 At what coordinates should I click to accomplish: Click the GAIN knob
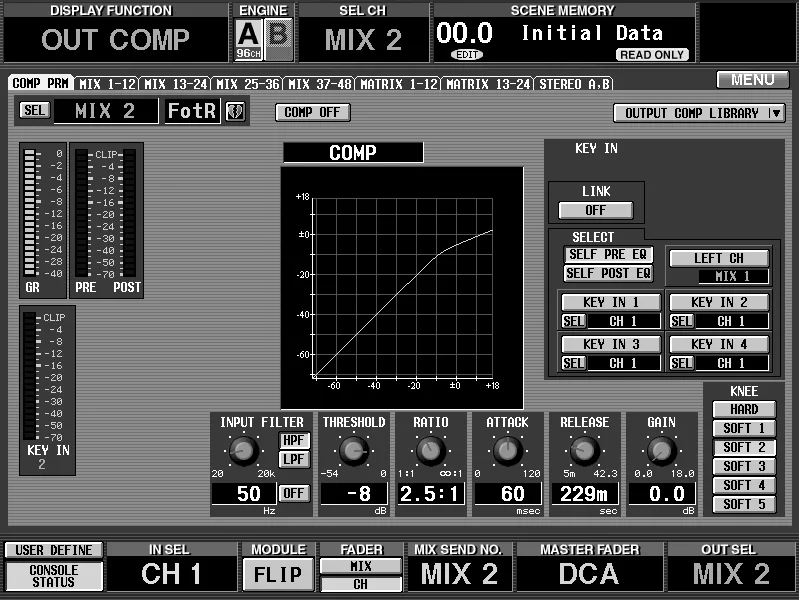pyautogui.click(x=661, y=451)
